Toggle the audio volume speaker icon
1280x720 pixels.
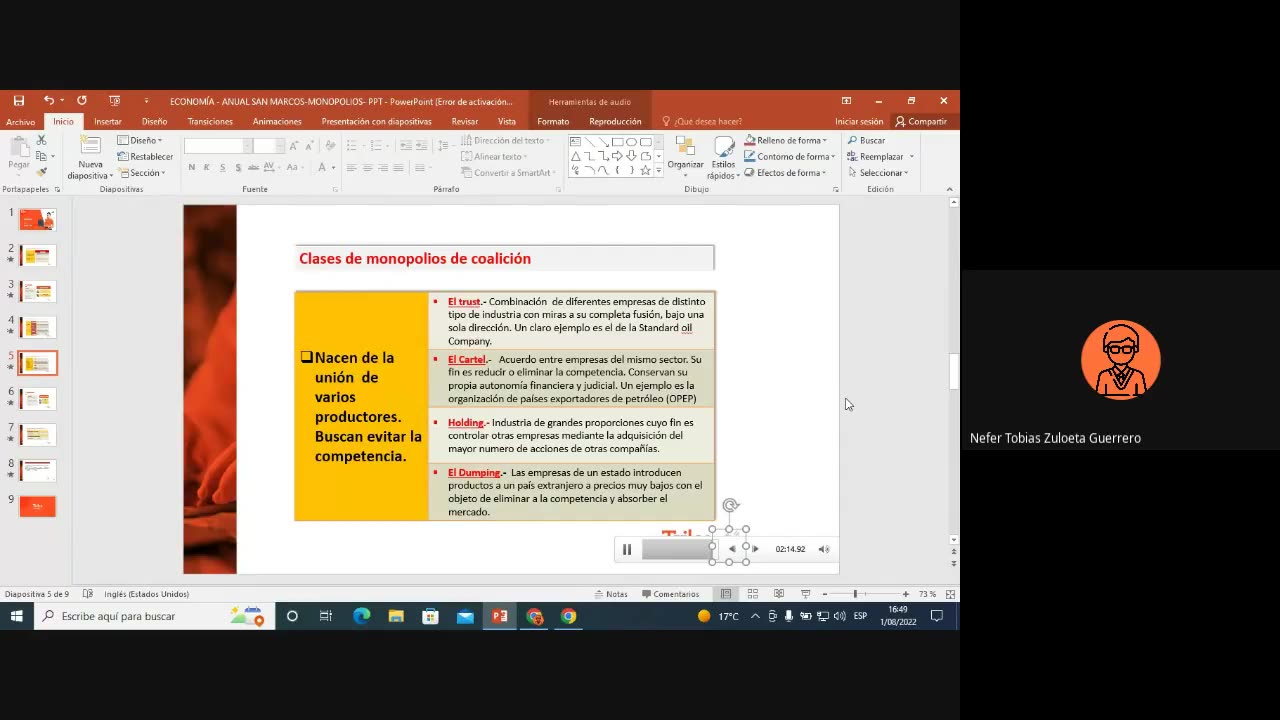(x=824, y=549)
